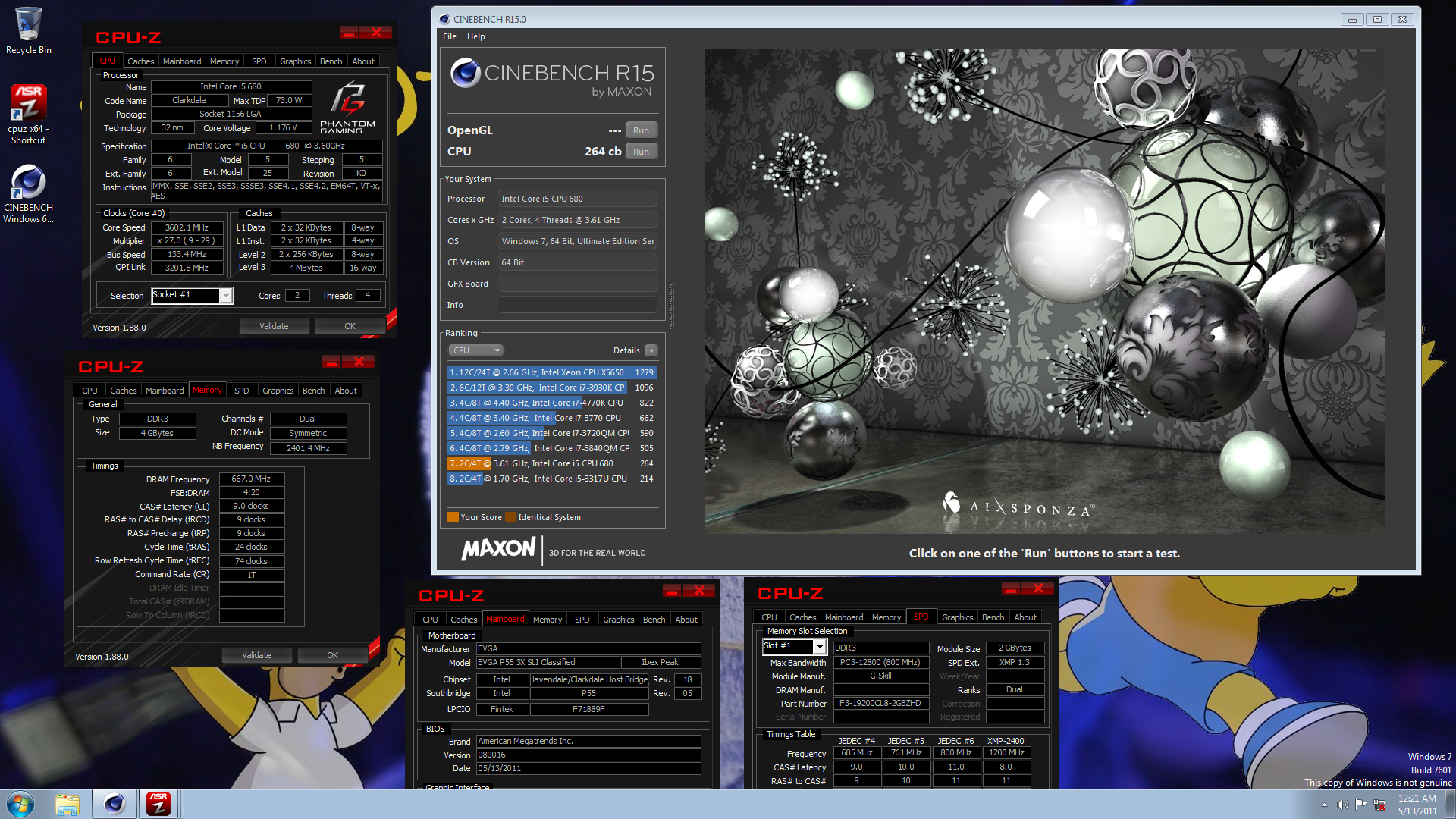Open Cinebench File menu
Viewport: 1456px width, 819px height.
click(x=450, y=36)
